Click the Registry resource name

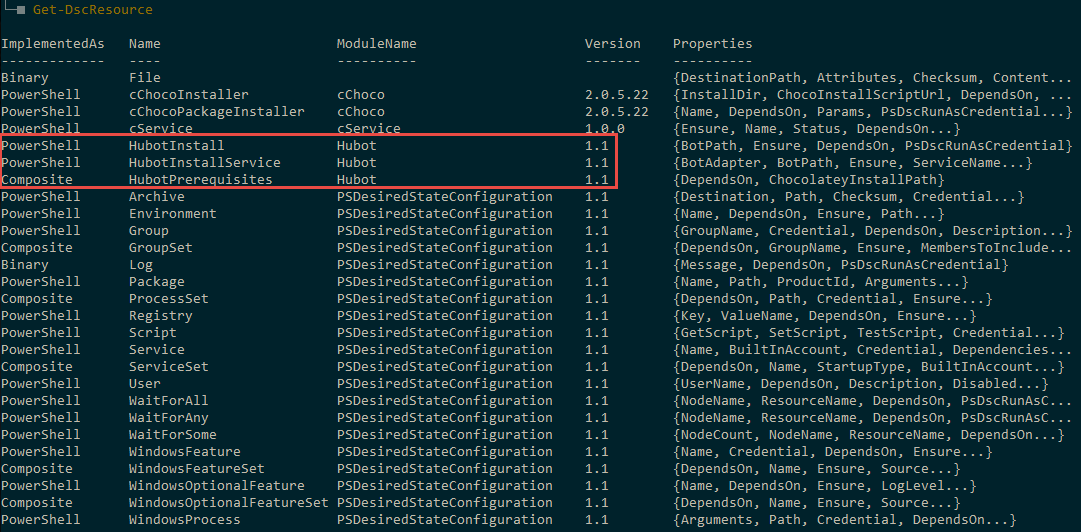(x=160, y=316)
